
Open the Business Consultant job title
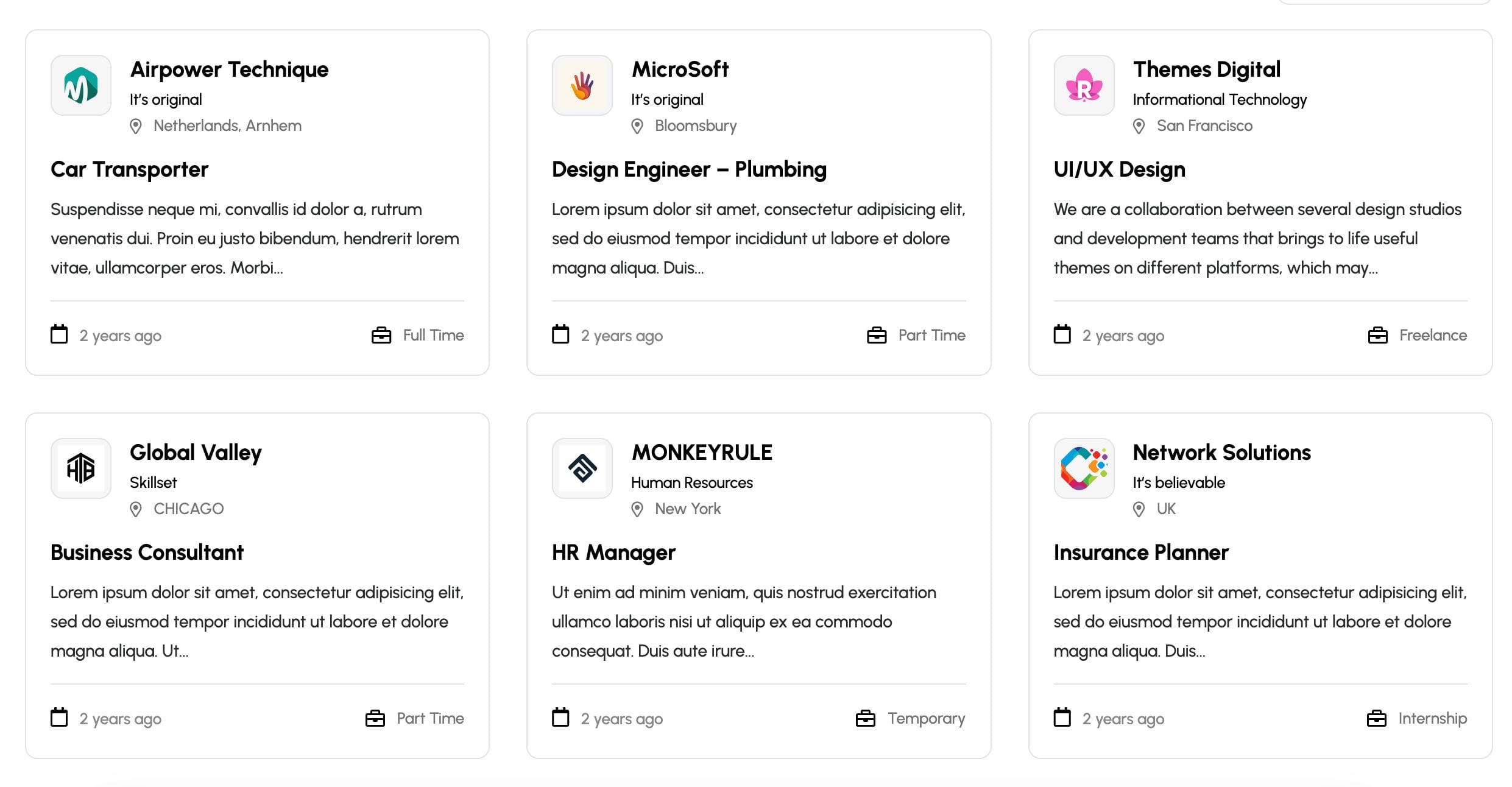[x=147, y=552]
